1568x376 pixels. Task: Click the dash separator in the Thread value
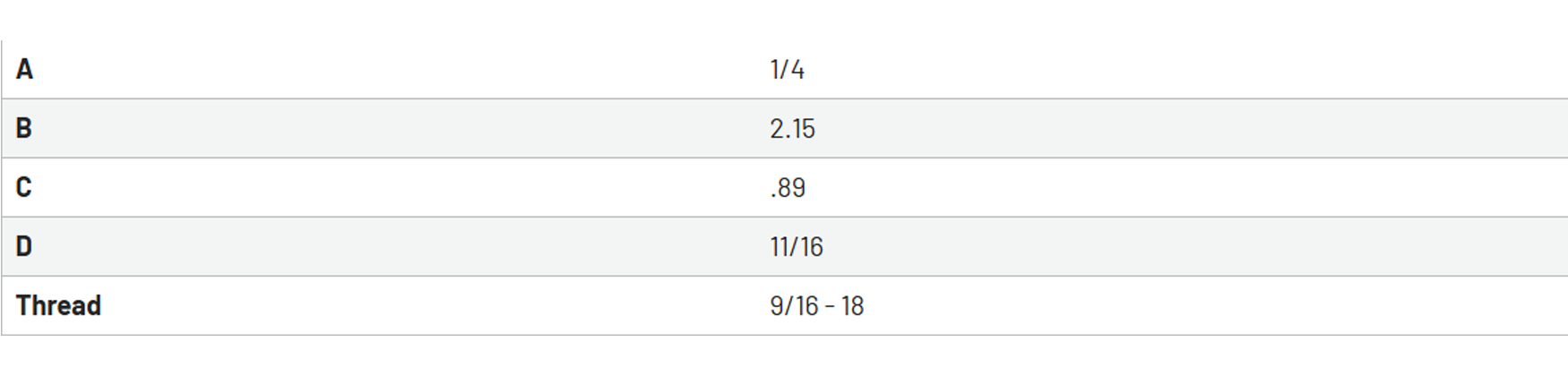tap(831, 306)
